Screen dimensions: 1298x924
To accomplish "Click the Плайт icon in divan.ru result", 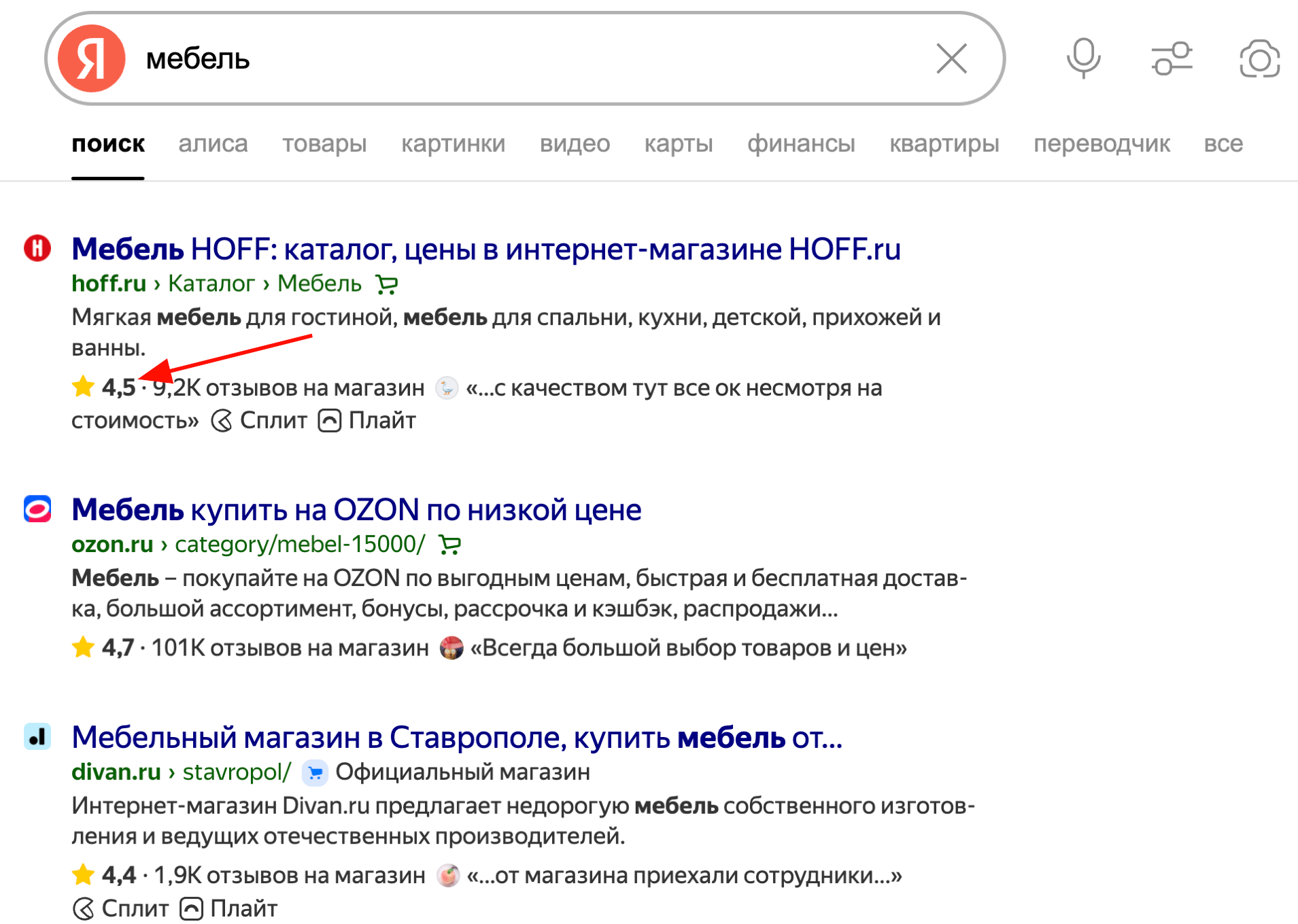I will click(192, 908).
